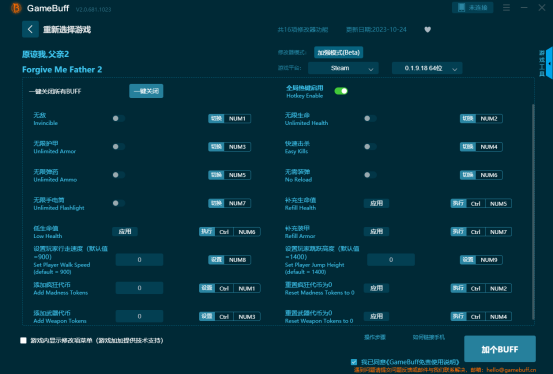
Task: Apply Reset Weapon Tokens to 0
Action: coord(376,316)
